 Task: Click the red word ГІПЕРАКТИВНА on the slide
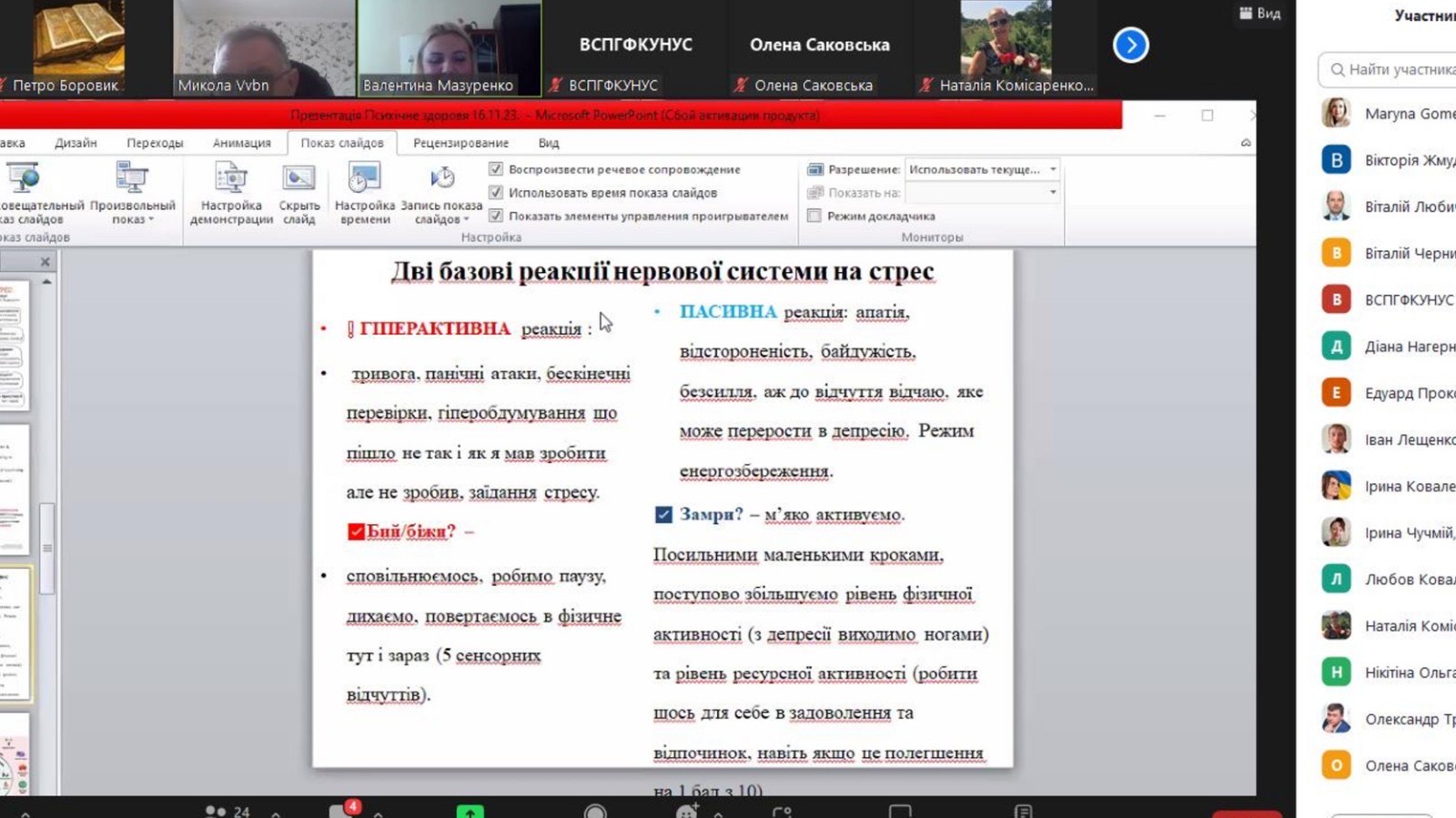coord(435,328)
